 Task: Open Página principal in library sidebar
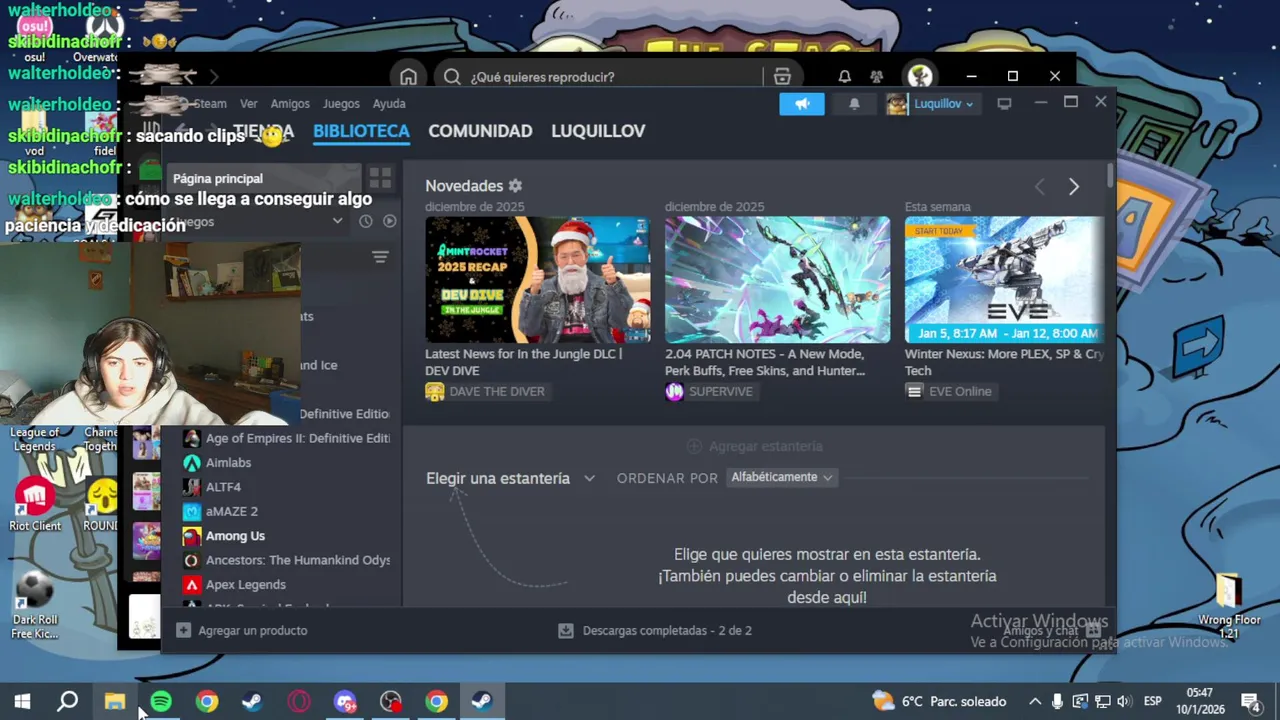click(263, 178)
